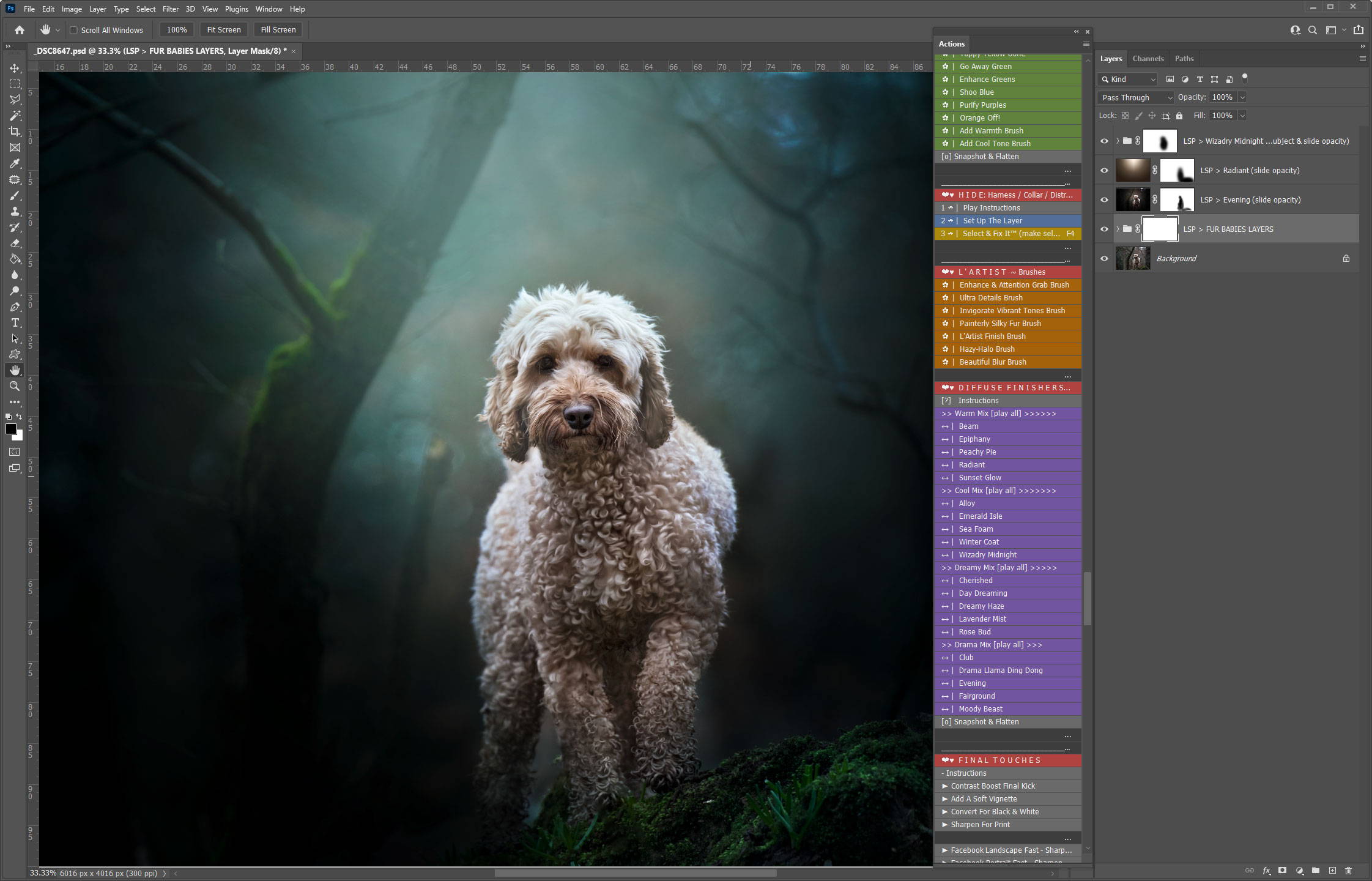Switch to the Paths tab
Viewport: 1372px width, 881px height.
coord(1184,59)
